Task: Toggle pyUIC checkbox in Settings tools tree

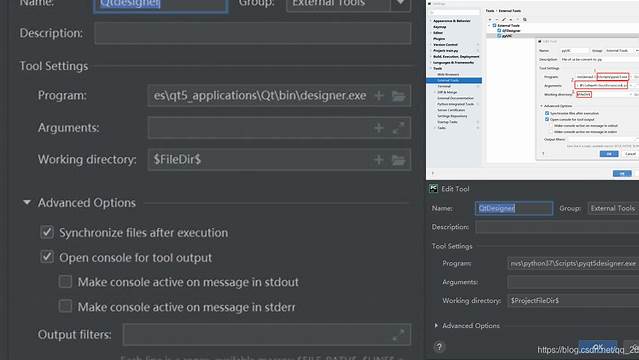Action: (499, 36)
